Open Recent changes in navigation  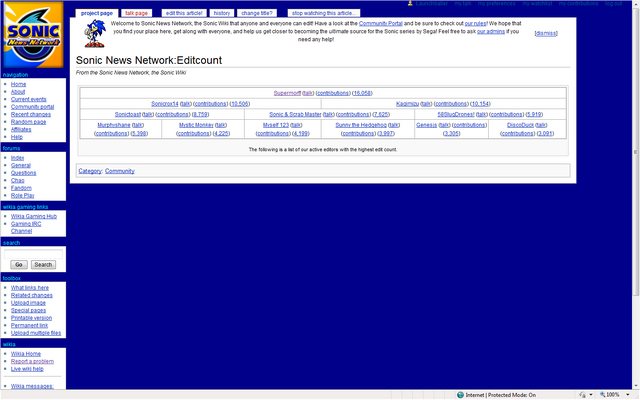(x=31, y=114)
